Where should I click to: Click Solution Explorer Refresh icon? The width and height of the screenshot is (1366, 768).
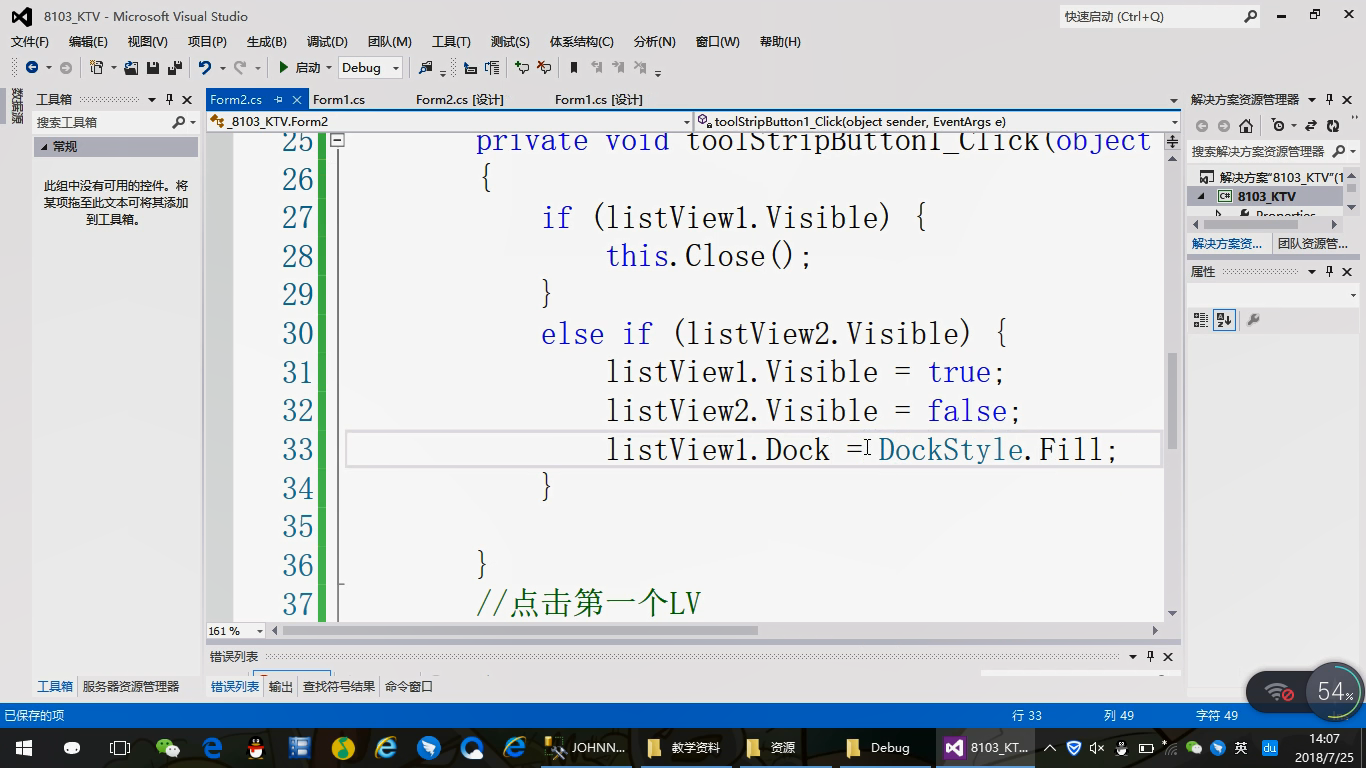tap(1333, 126)
